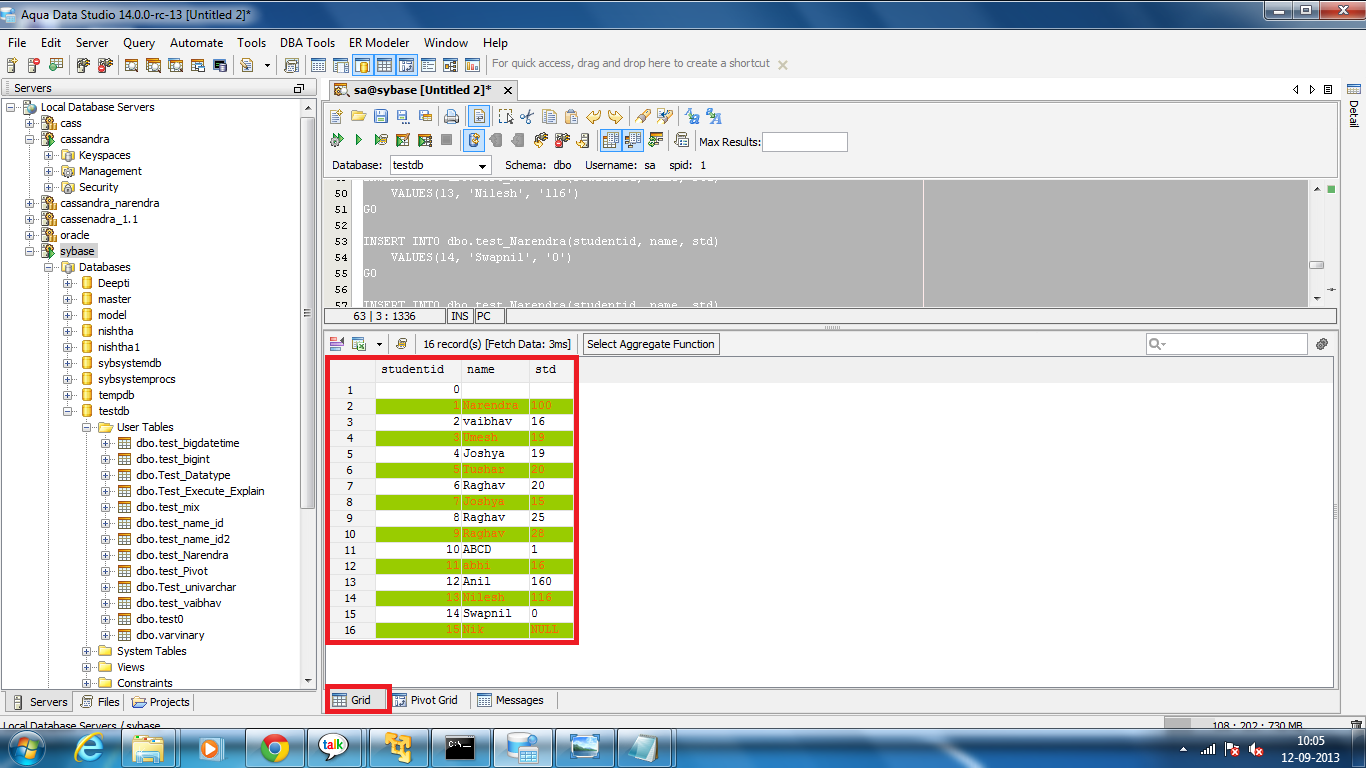This screenshot has height=768, width=1366.
Task: Expand the oracle server node
Action: pyautogui.click(x=30, y=235)
